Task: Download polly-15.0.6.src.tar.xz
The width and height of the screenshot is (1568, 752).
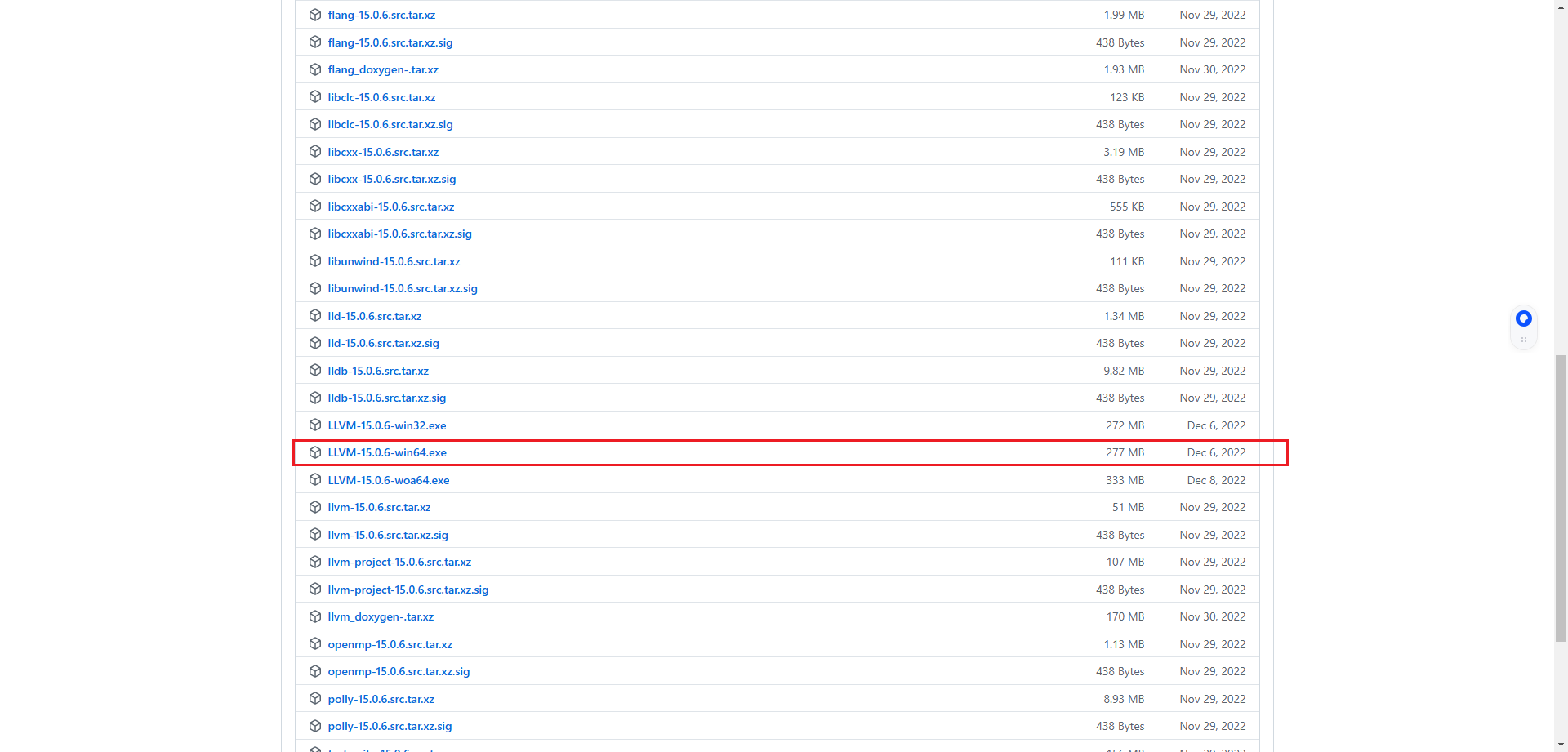Action: pyautogui.click(x=381, y=699)
